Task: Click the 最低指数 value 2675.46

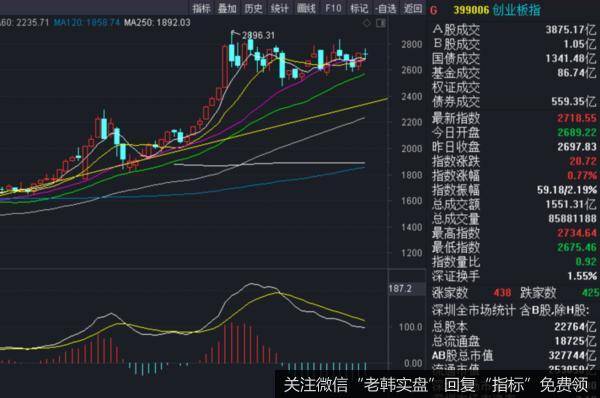Action: [577, 248]
